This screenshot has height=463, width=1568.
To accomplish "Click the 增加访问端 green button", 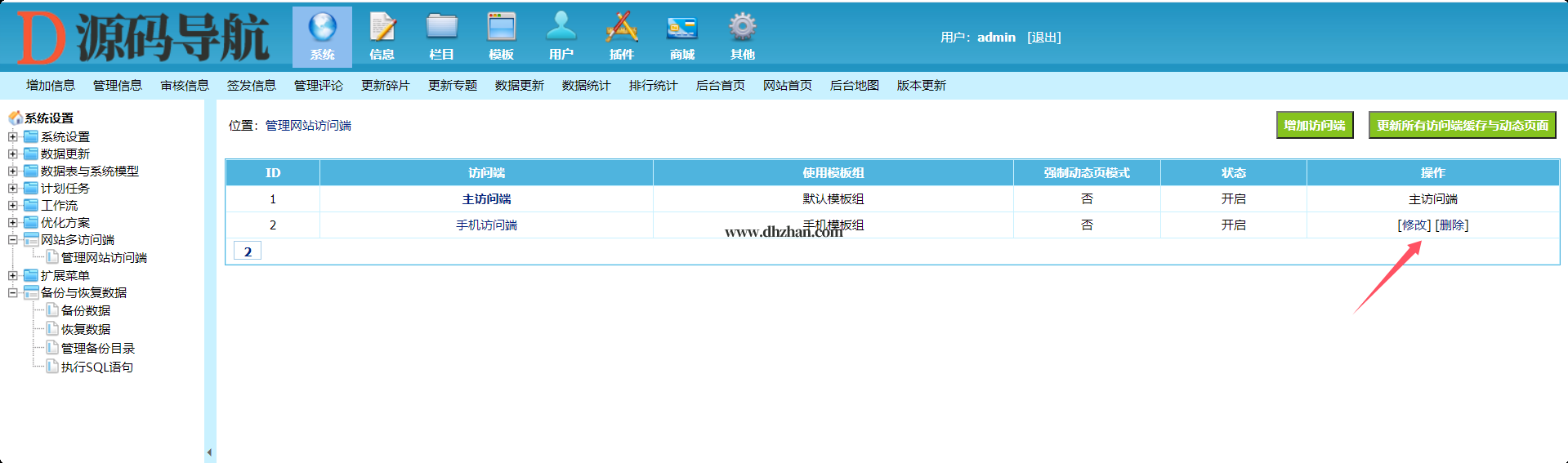I will point(1314,126).
